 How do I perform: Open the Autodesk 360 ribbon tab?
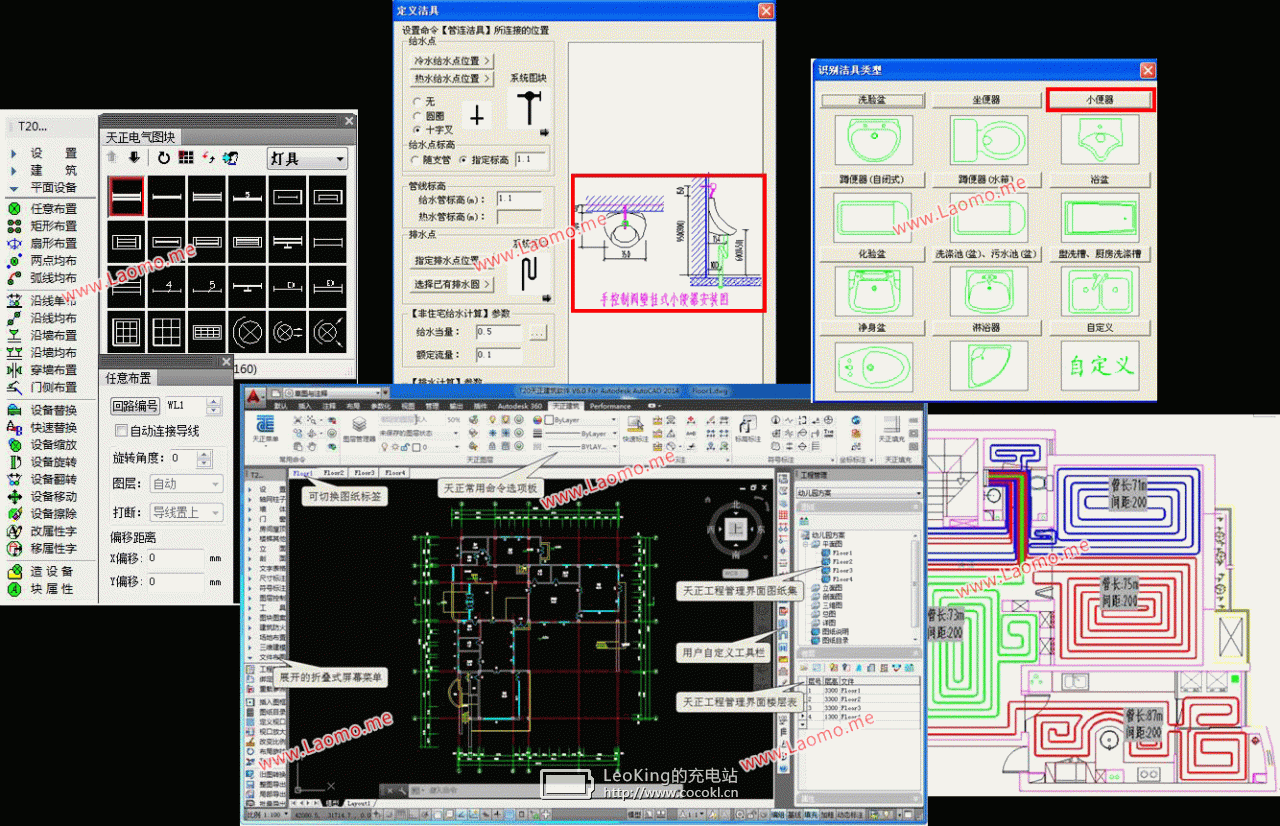click(x=521, y=406)
